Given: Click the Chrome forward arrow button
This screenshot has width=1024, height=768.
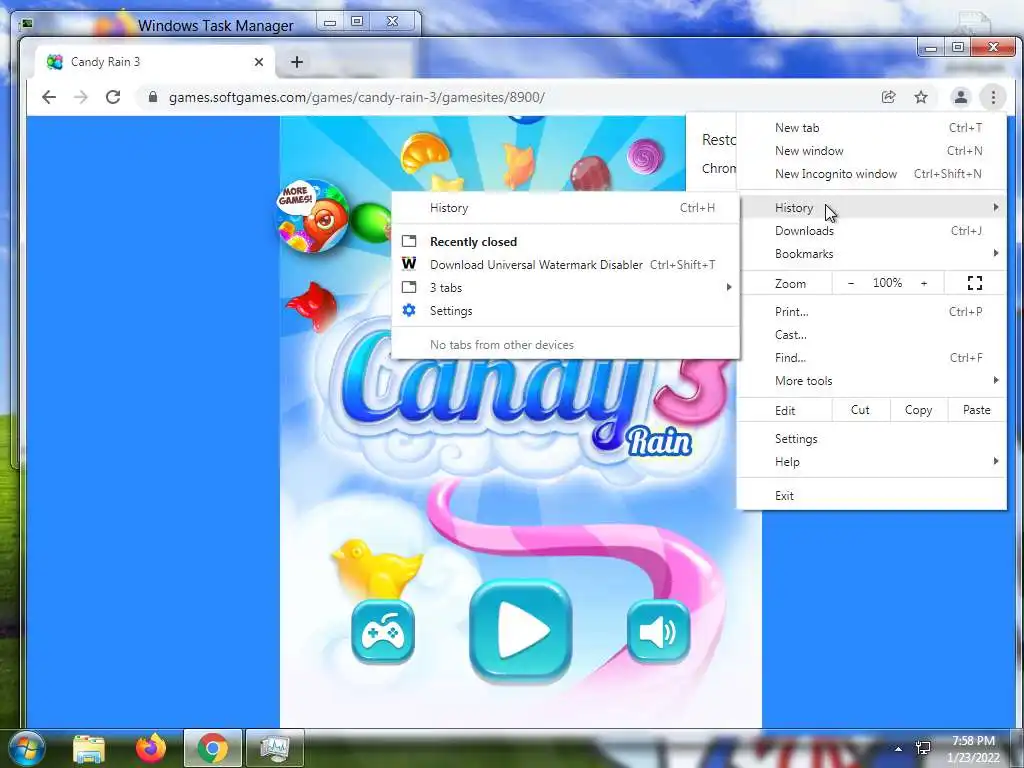Looking at the screenshot, I should (81, 97).
